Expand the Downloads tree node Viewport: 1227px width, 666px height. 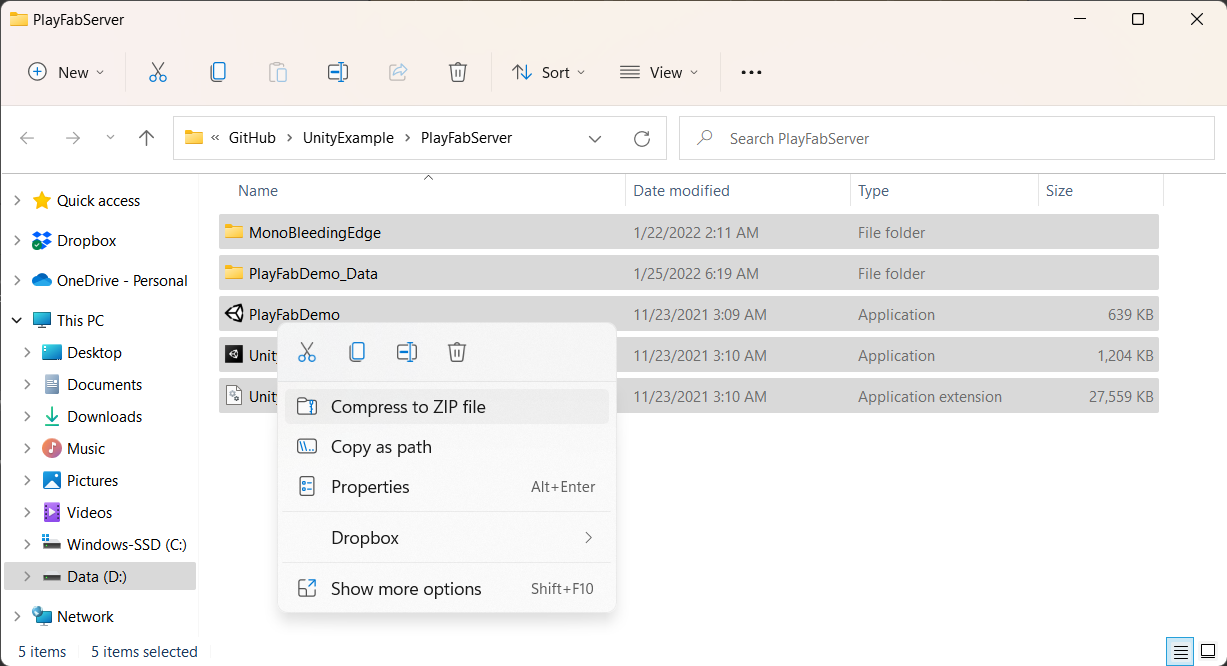pos(27,417)
